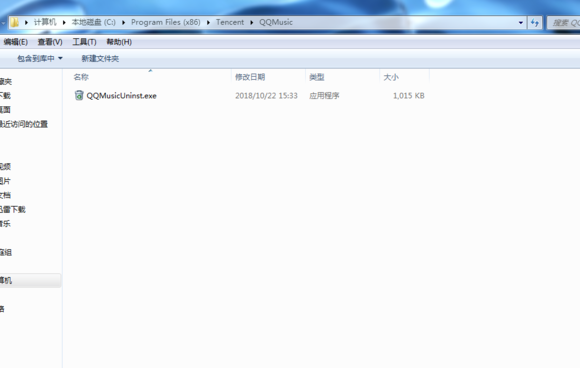Click the 1,015 KB size cell
This screenshot has width=580, height=368.
408,96
